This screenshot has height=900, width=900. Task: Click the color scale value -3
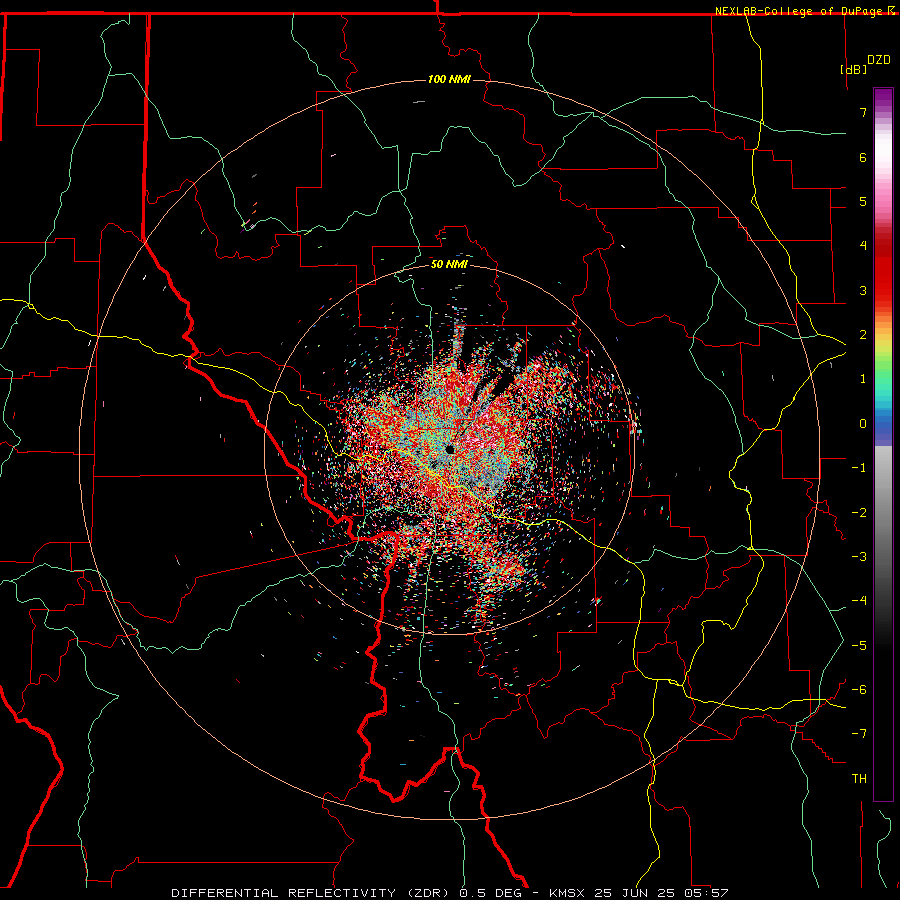click(x=859, y=557)
